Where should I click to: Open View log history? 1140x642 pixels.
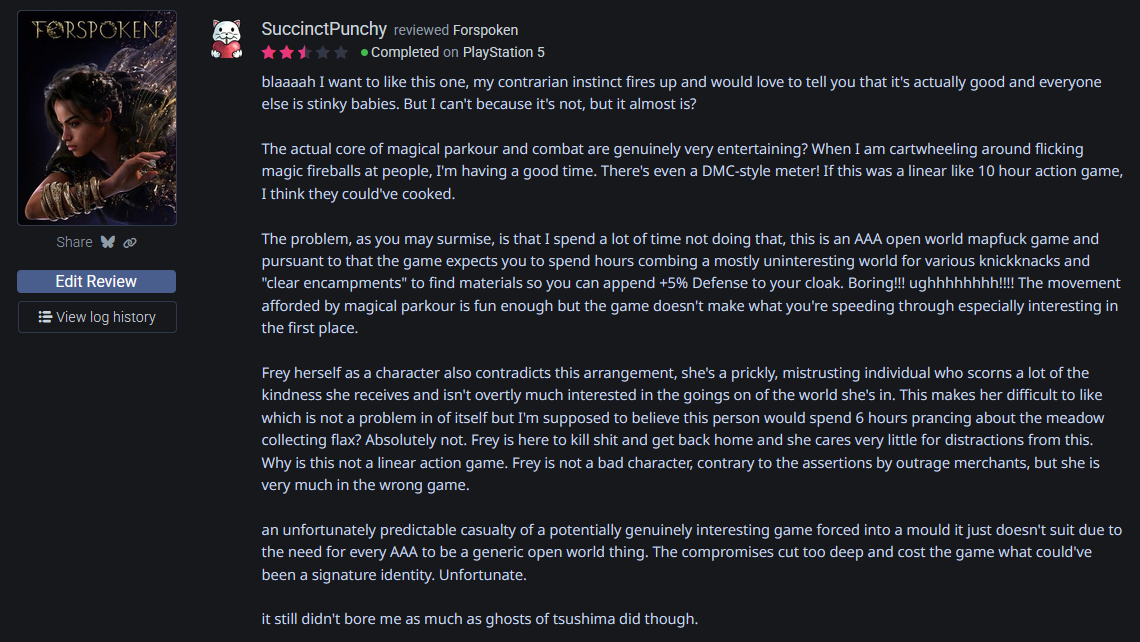coord(97,317)
